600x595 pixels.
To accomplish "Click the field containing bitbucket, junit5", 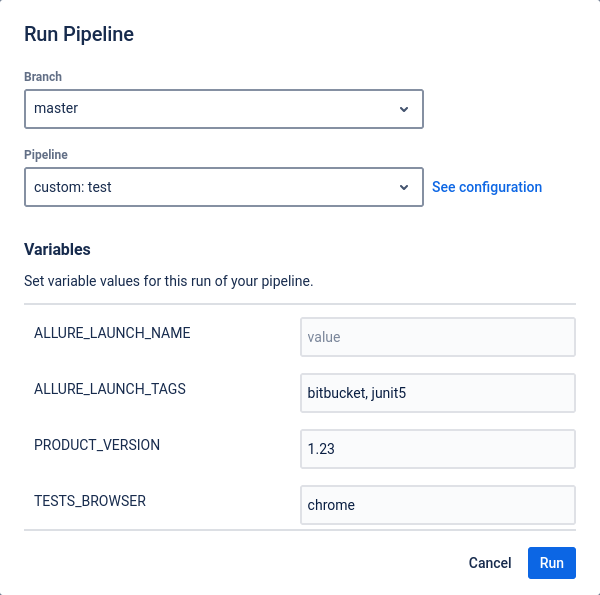I will click(x=437, y=393).
